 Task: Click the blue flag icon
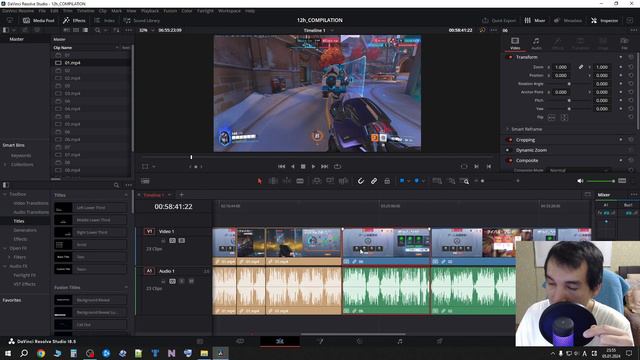[x=402, y=181]
